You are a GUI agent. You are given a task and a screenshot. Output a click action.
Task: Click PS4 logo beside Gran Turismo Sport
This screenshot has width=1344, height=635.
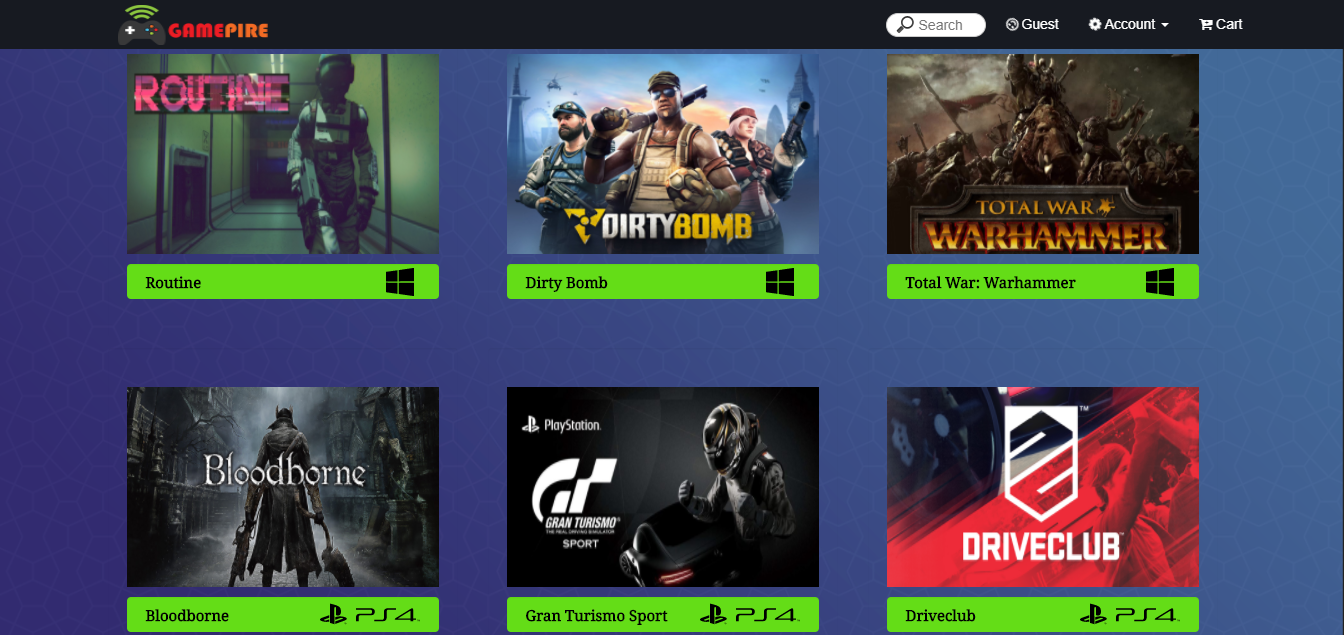(750, 614)
